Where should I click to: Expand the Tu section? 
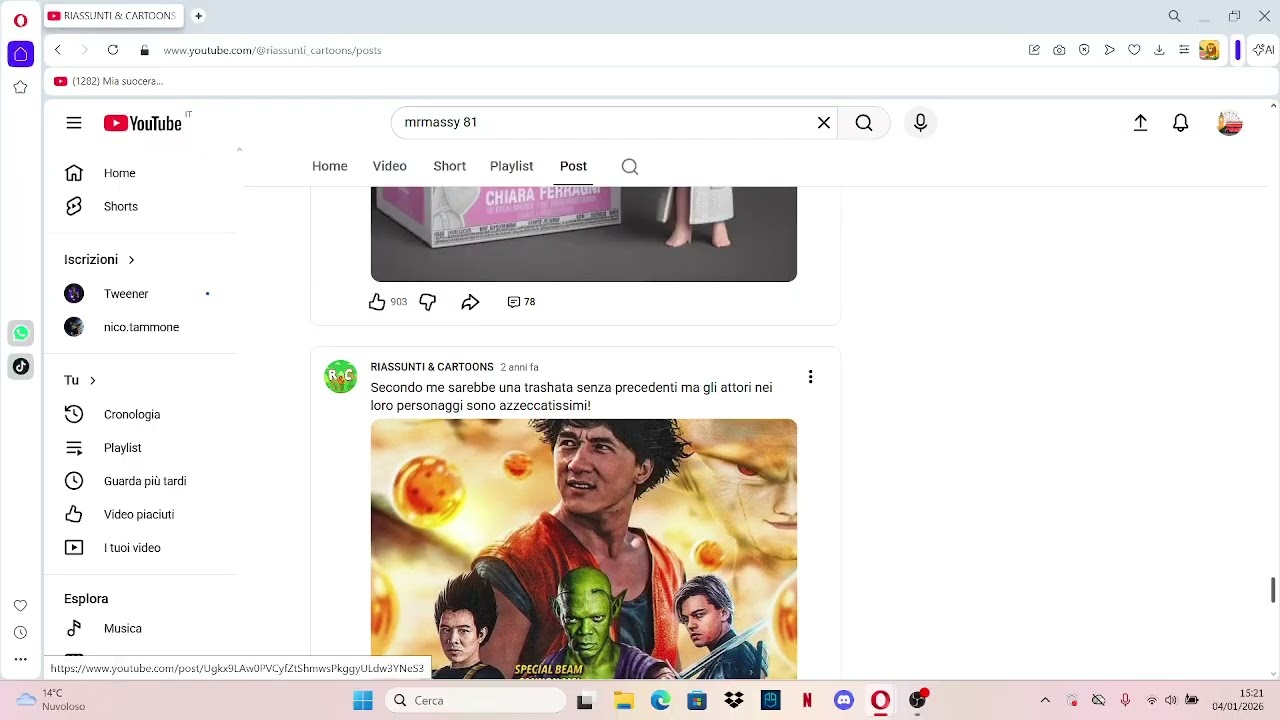pos(80,380)
